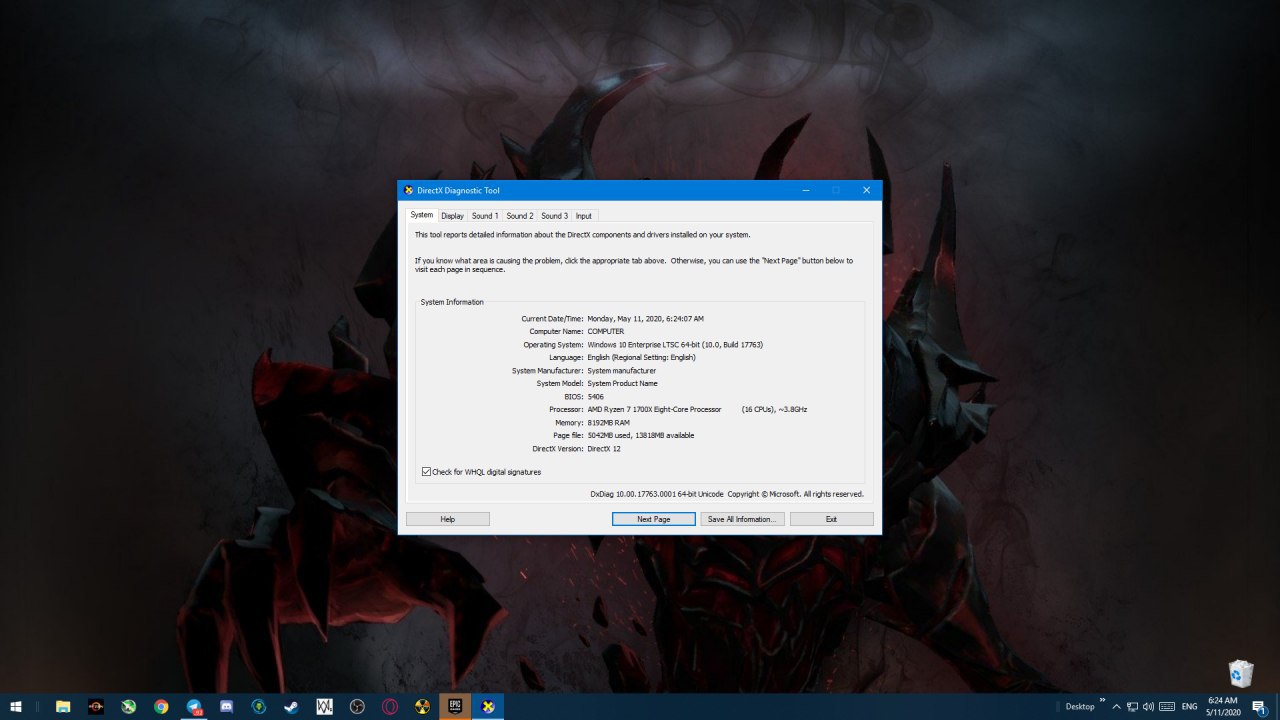
Task: Click the DxDiag version copyright text
Action: click(x=727, y=493)
